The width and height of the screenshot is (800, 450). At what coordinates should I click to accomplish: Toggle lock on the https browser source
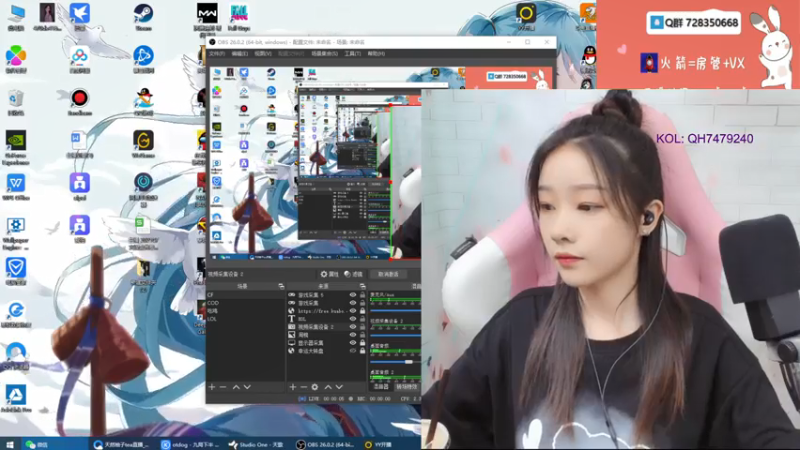click(x=362, y=311)
